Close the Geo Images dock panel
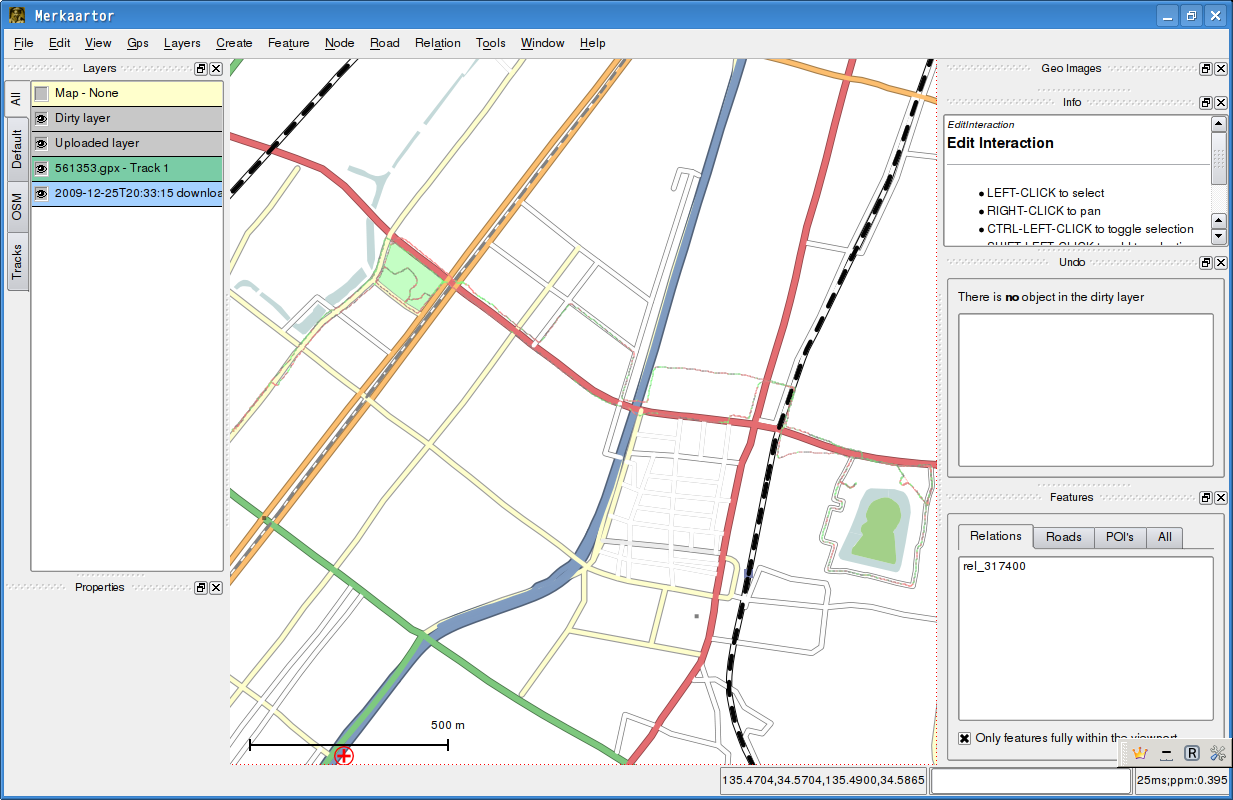1233x800 pixels. pyautogui.click(x=1220, y=68)
